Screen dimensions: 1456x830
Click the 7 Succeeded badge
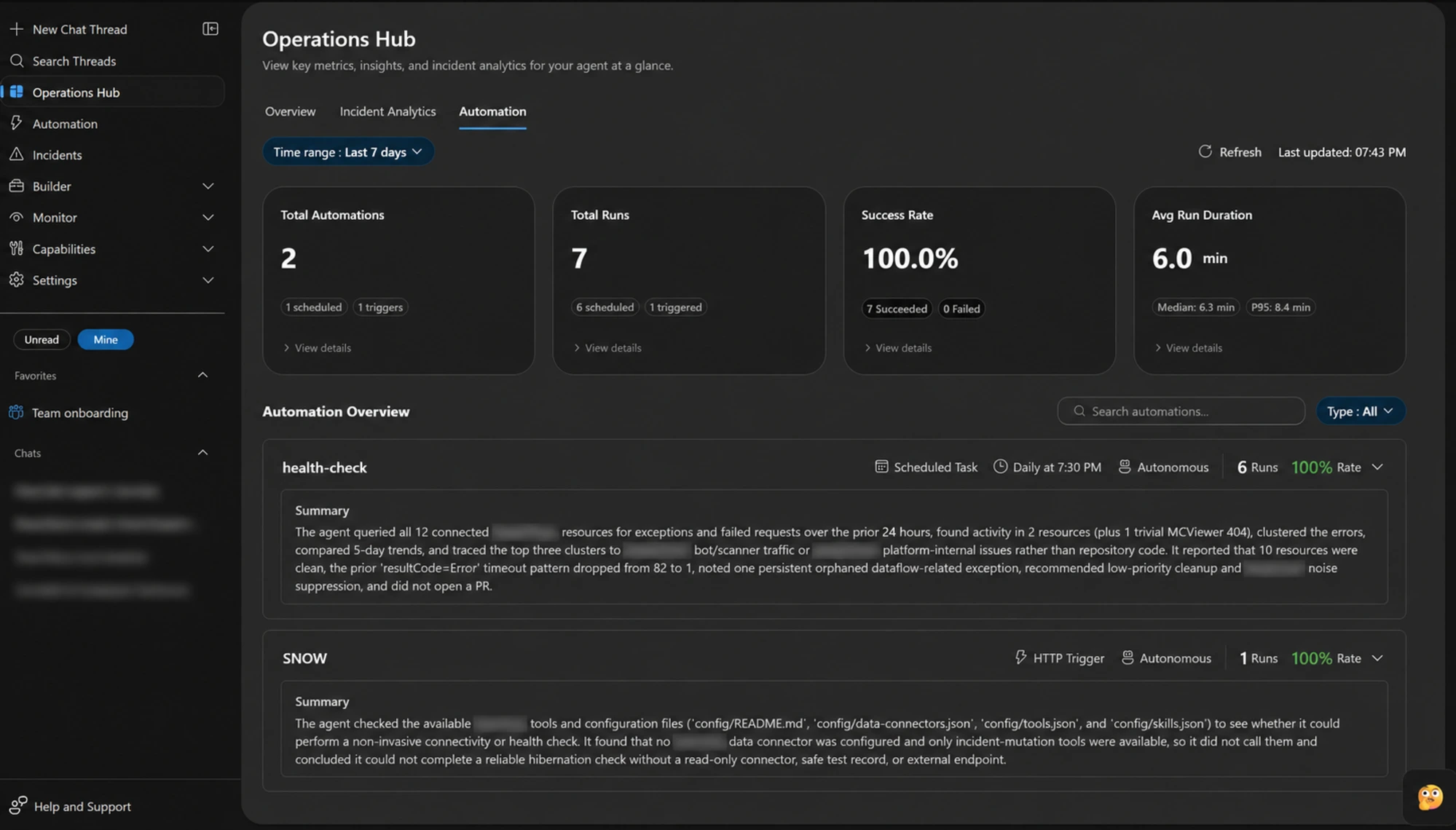click(897, 309)
